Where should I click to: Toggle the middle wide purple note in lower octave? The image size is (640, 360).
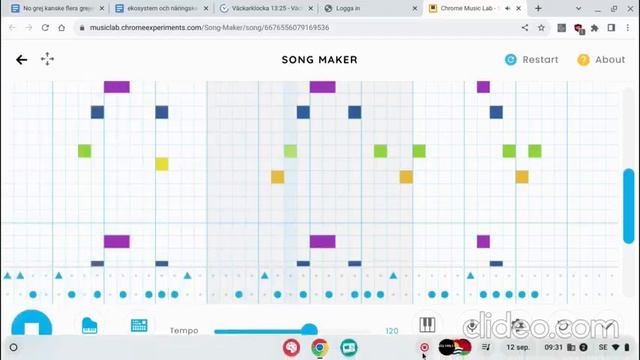coord(322,242)
